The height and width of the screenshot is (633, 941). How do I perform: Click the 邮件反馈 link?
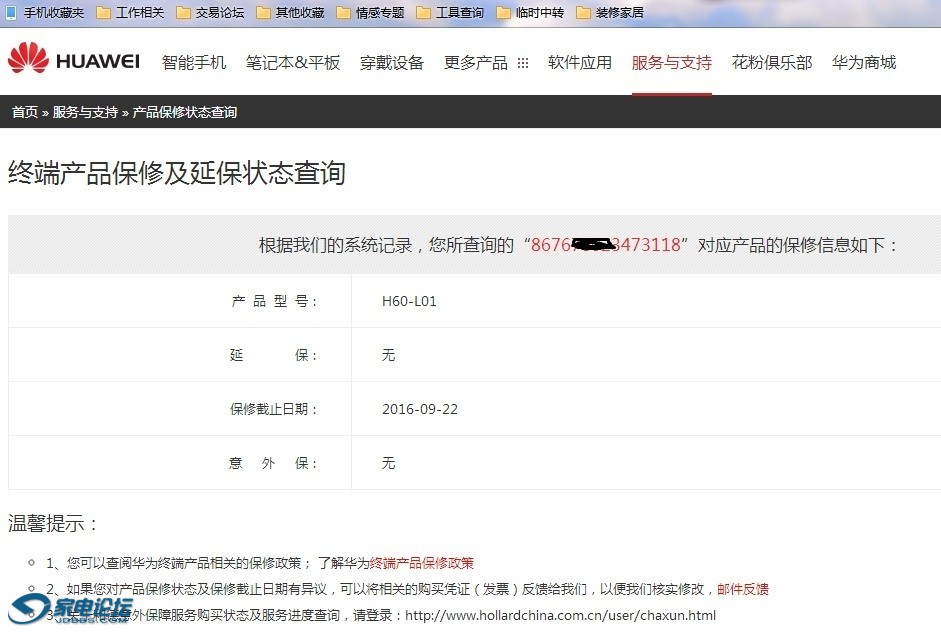point(743,589)
